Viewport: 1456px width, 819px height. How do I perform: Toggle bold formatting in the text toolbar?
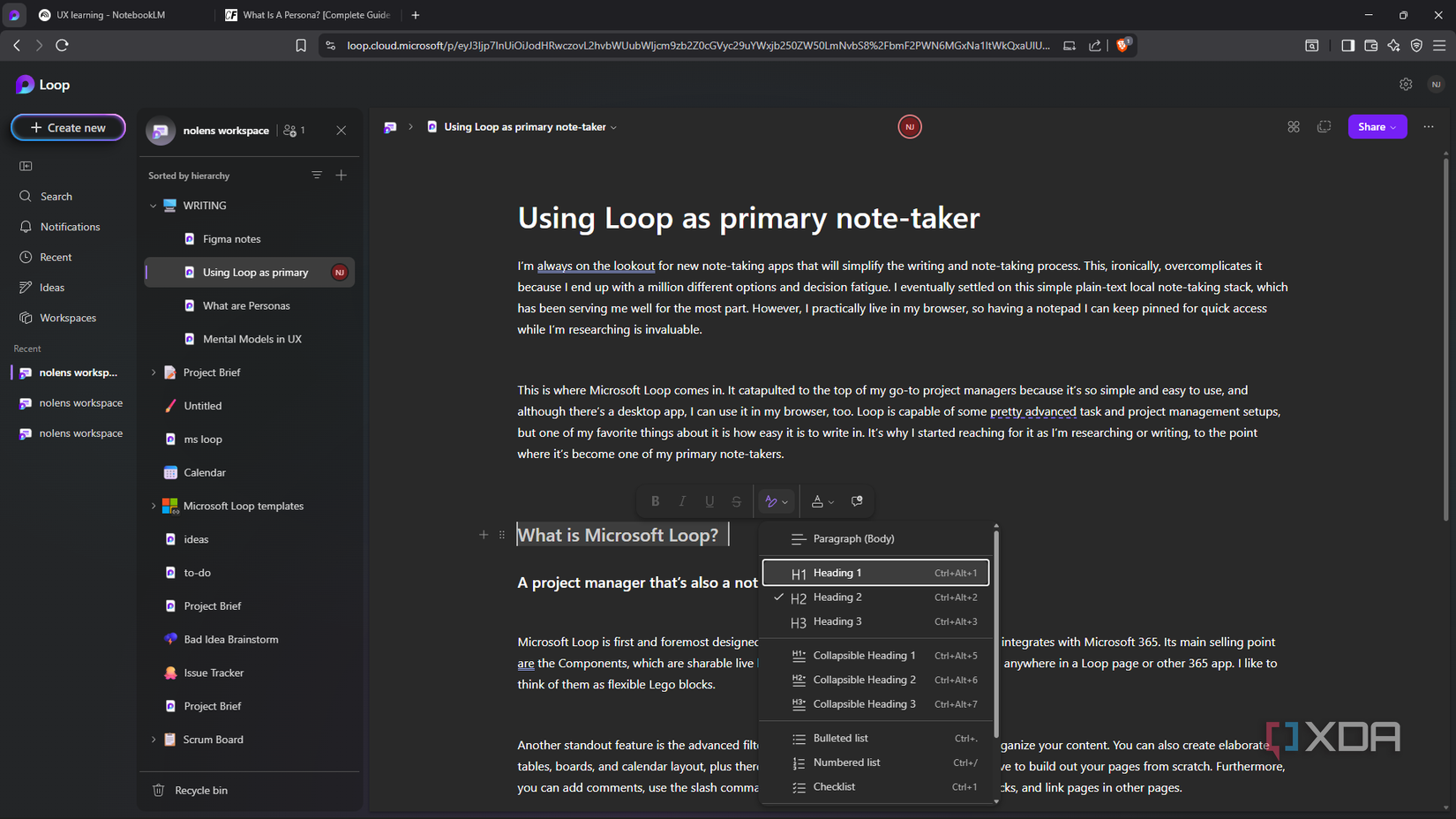point(655,500)
